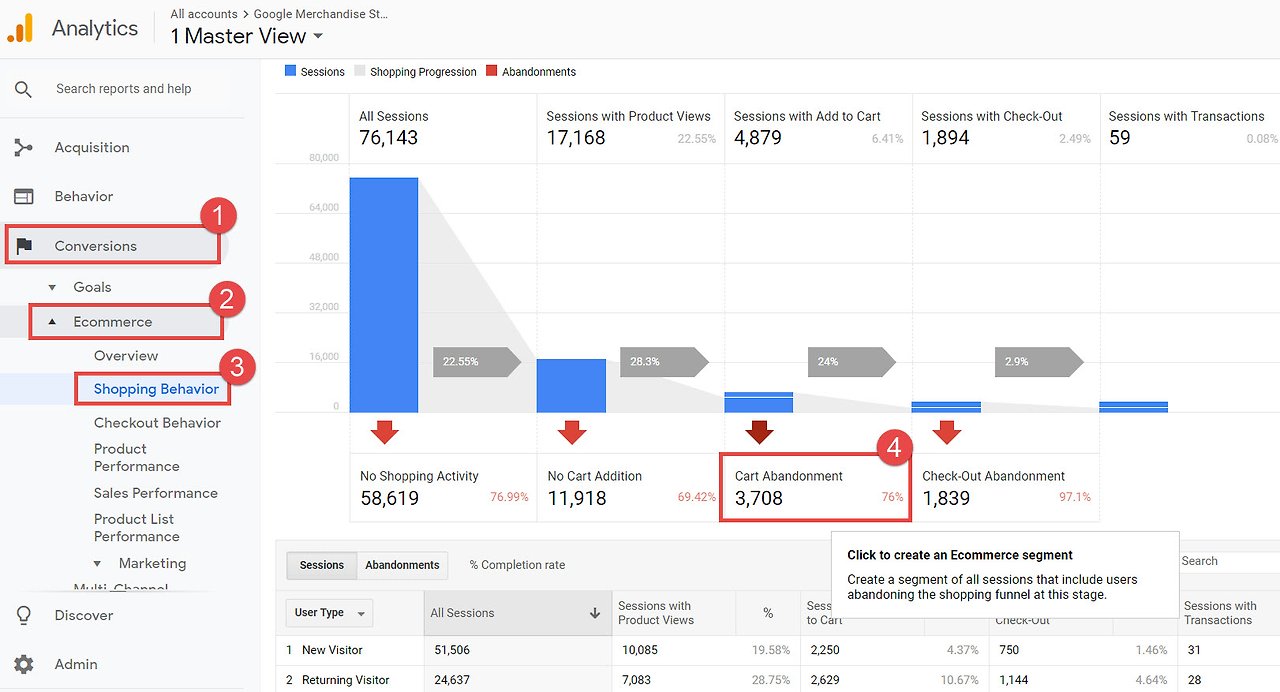Open the Discover page
Screen dimensions: 1280x692
tap(84, 615)
